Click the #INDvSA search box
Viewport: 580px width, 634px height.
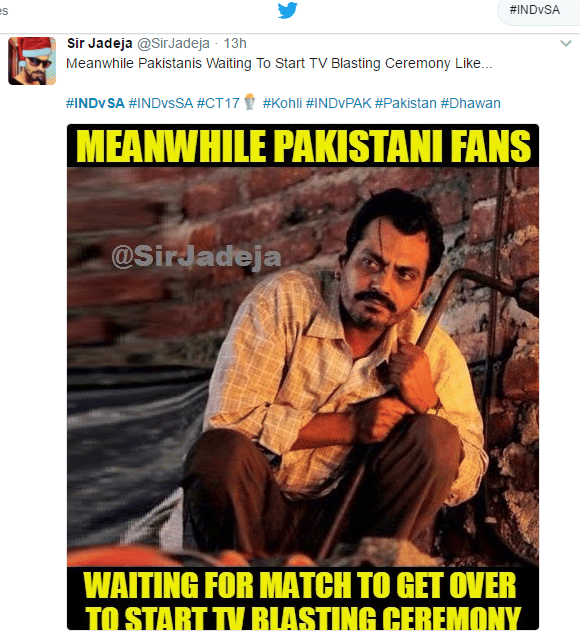pos(538,11)
